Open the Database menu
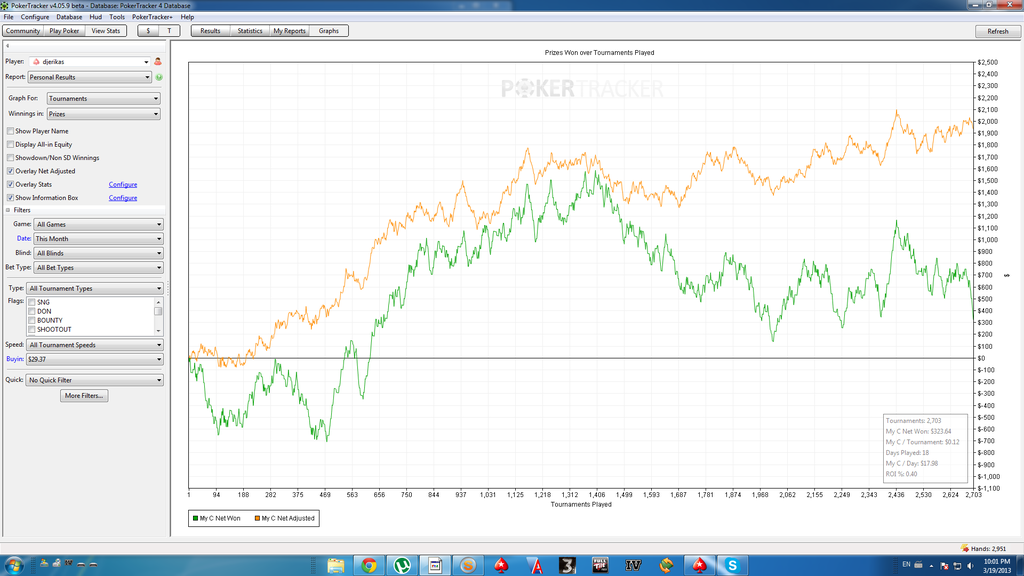The image size is (1024, 576). 69,17
